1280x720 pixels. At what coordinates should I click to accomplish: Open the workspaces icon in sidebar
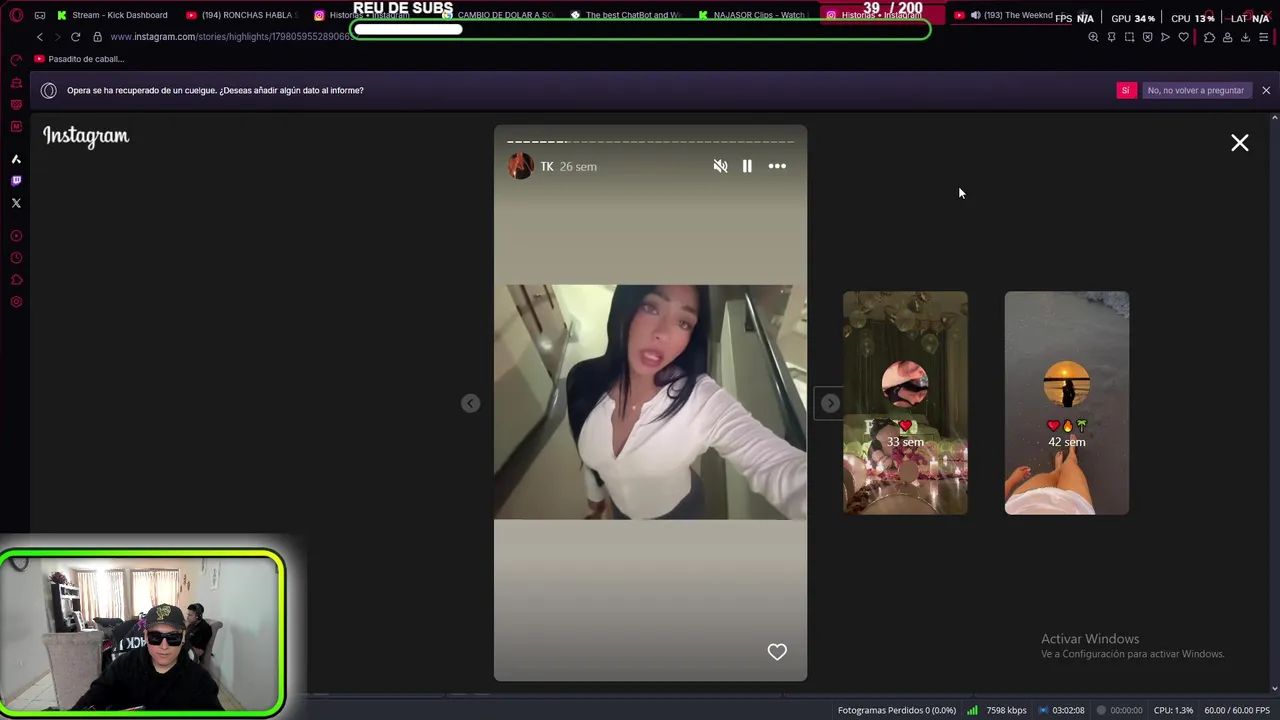(x=16, y=104)
